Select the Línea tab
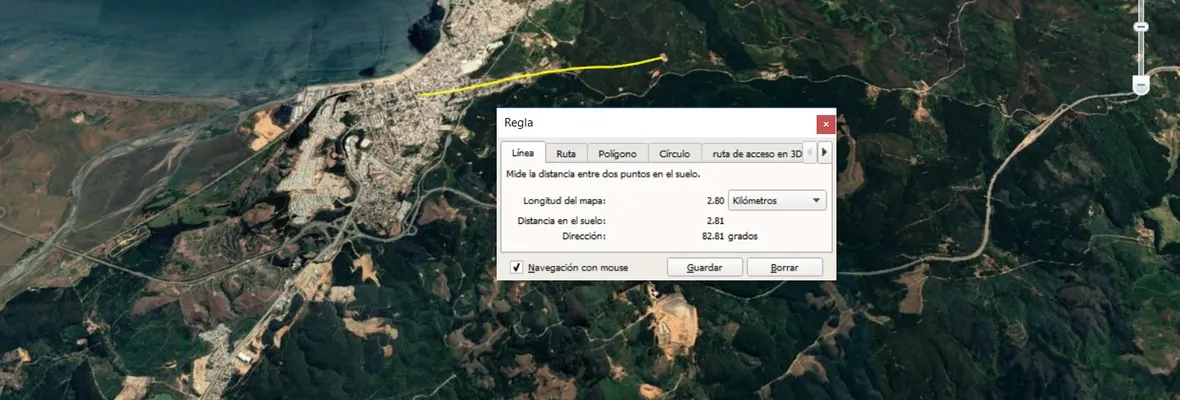Viewport: 1180px width, 400px height. 523,153
